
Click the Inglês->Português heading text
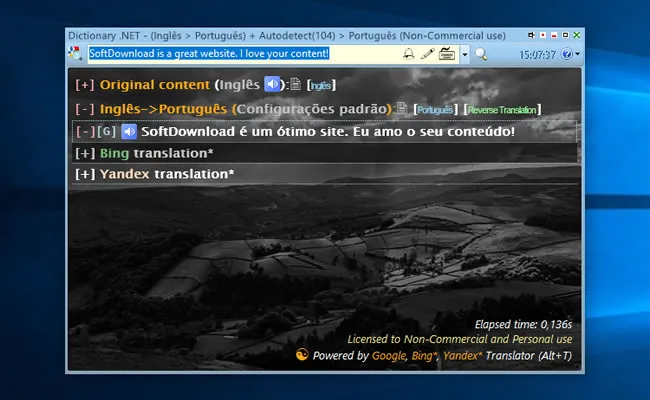point(163,109)
